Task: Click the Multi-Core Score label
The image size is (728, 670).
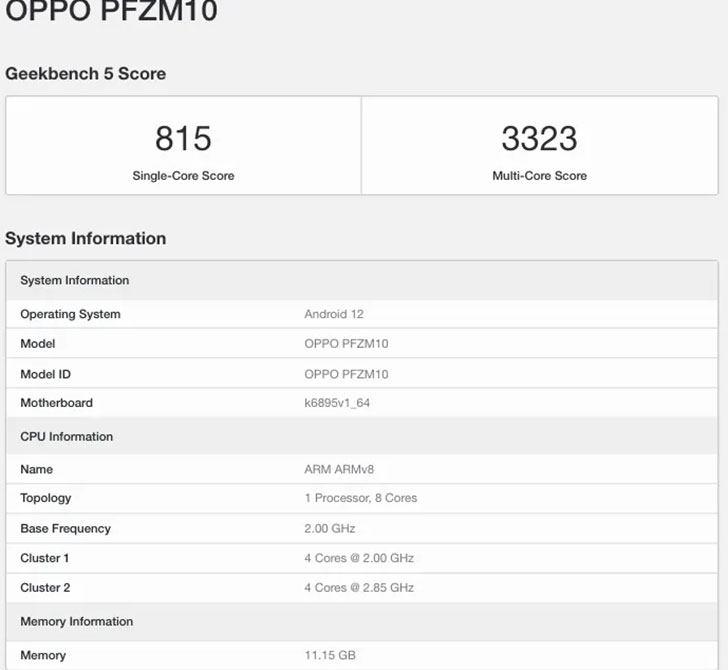Action: pyautogui.click(x=540, y=176)
